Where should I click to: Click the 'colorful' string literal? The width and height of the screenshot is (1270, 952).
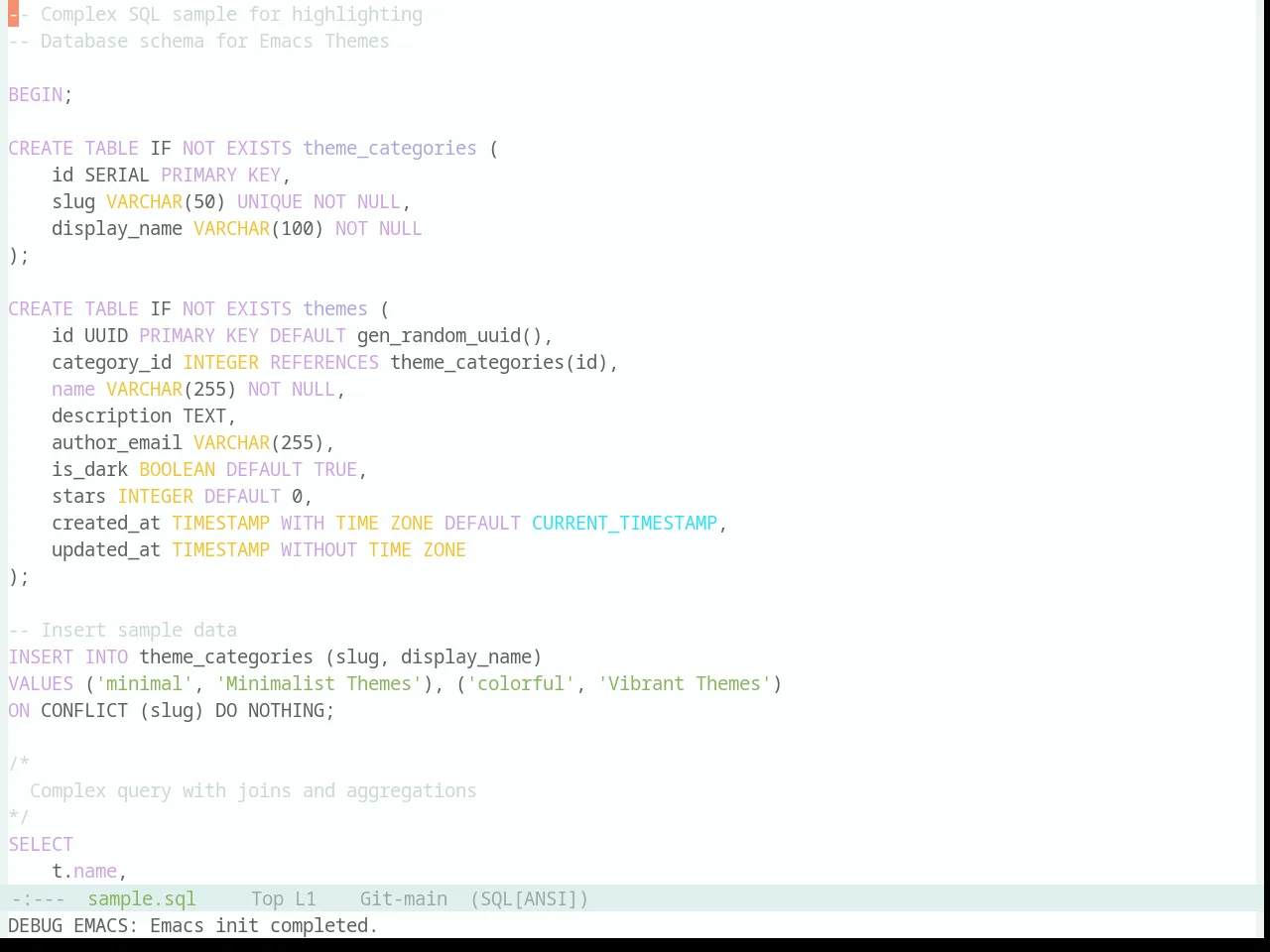[x=521, y=683]
